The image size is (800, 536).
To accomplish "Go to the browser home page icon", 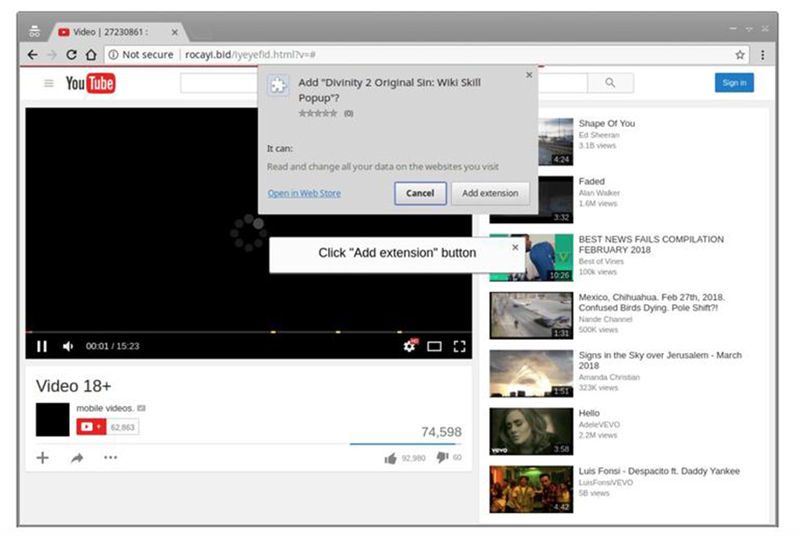I will point(91,55).
